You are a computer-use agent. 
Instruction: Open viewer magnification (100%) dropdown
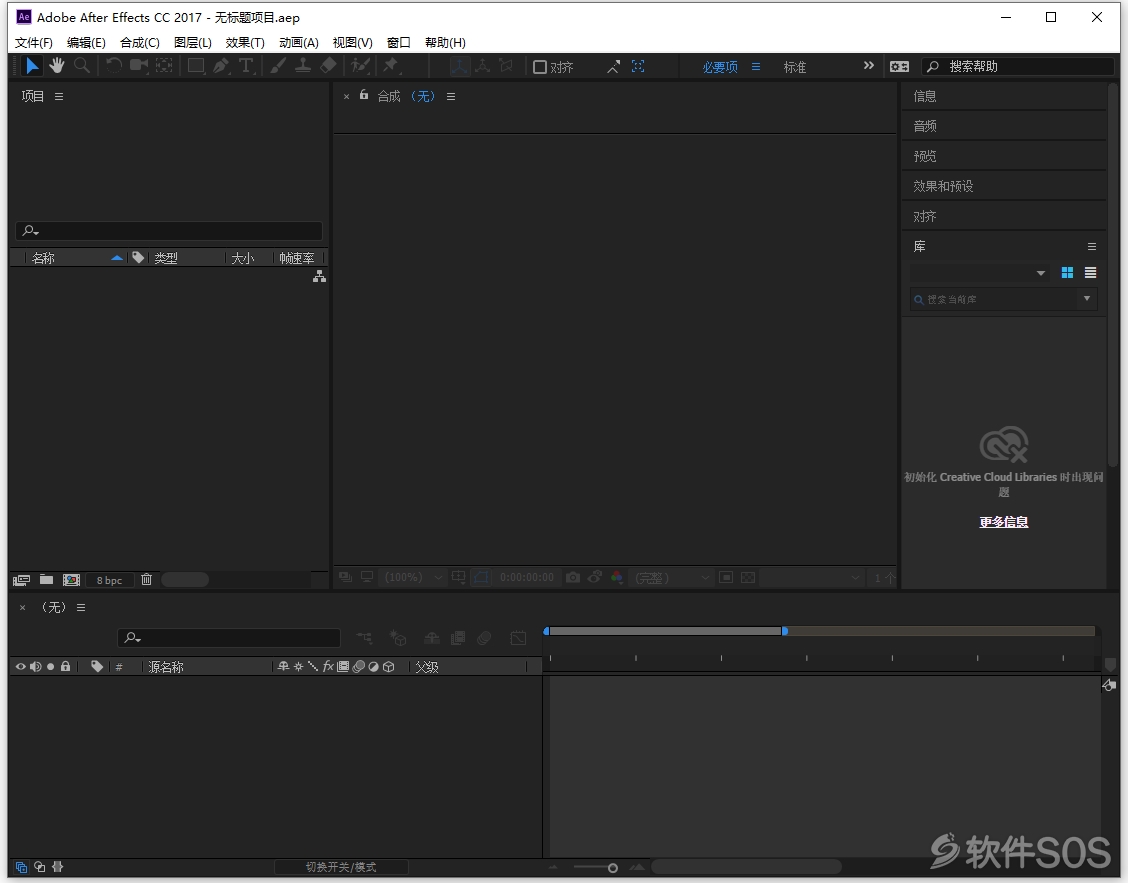[414, 577]
